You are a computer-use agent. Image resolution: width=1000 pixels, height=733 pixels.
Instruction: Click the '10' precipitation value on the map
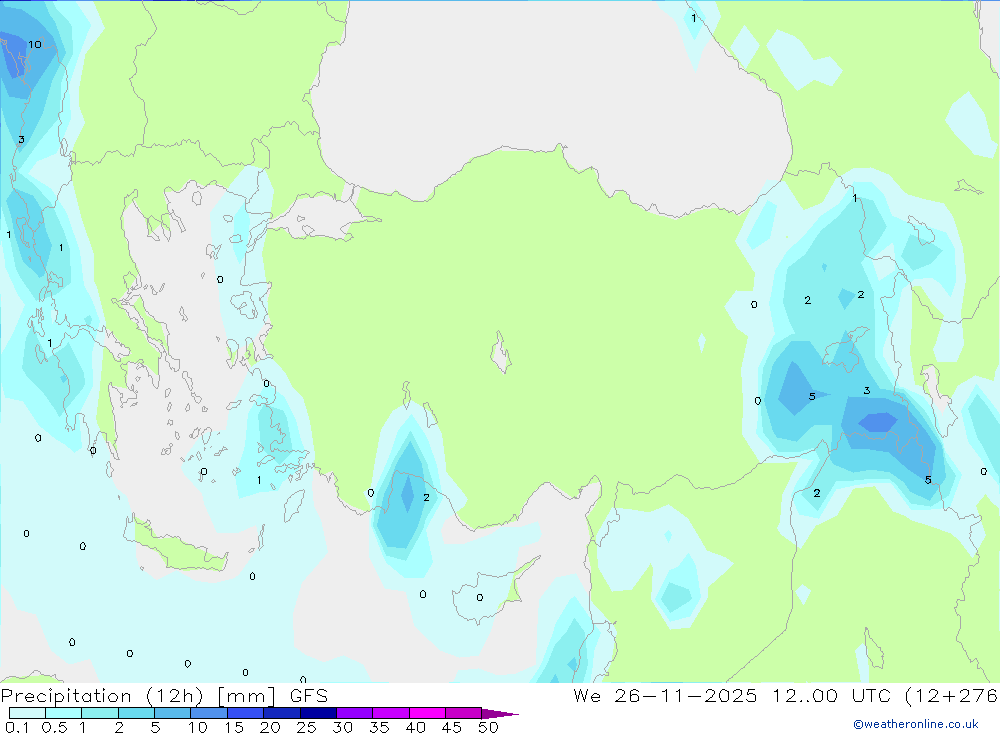[x=34, y=44]
